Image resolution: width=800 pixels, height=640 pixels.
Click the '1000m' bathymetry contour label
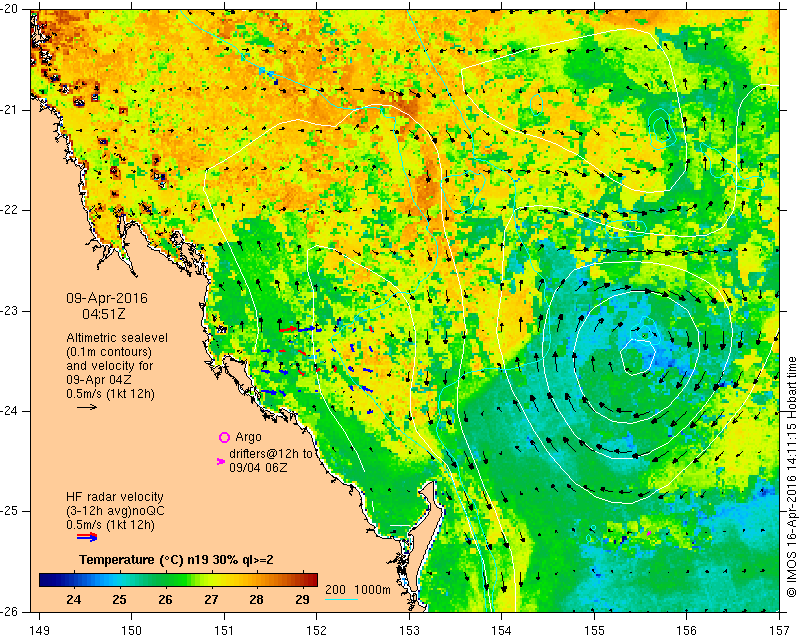372,589
